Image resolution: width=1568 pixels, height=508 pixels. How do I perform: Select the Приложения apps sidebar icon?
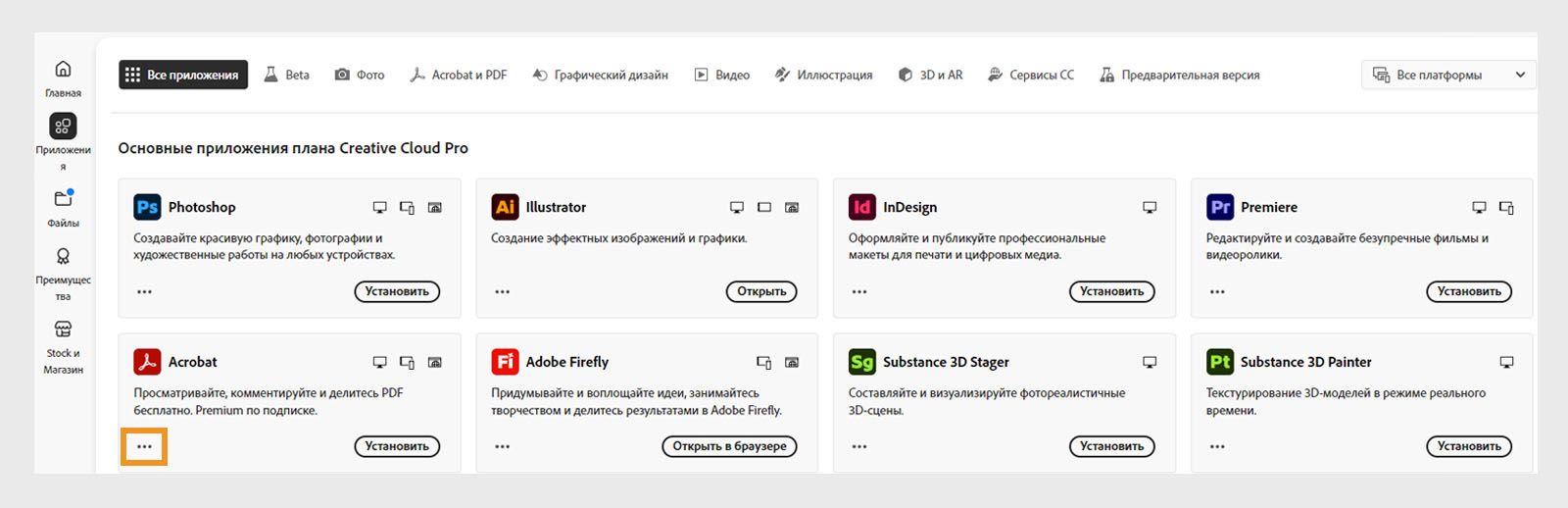[63, 126]
